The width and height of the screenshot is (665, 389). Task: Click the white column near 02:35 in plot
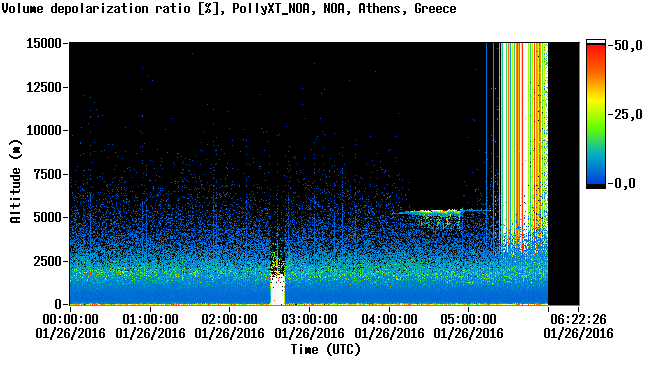277,289
